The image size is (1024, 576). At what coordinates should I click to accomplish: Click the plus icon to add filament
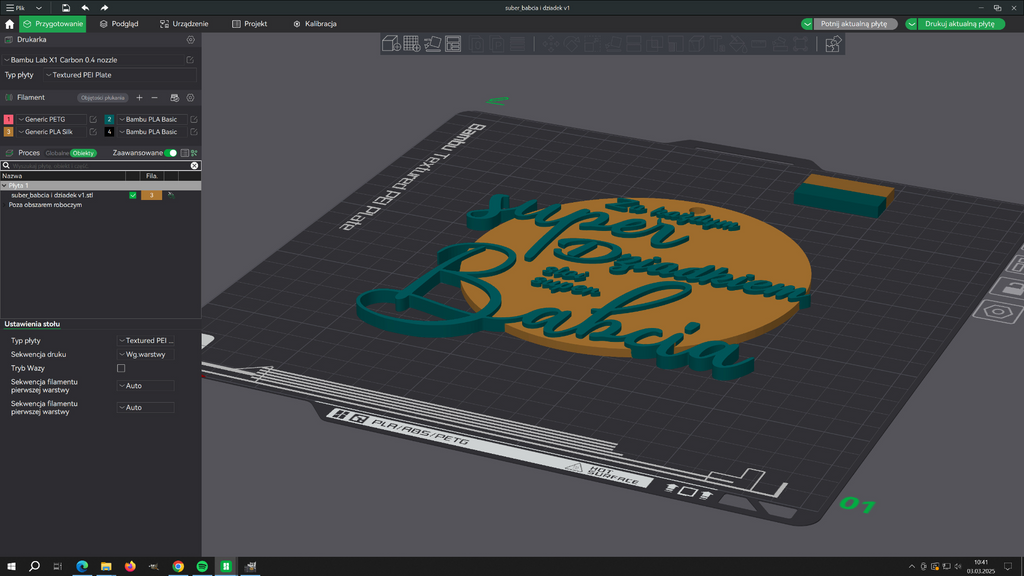pos(139,97)
